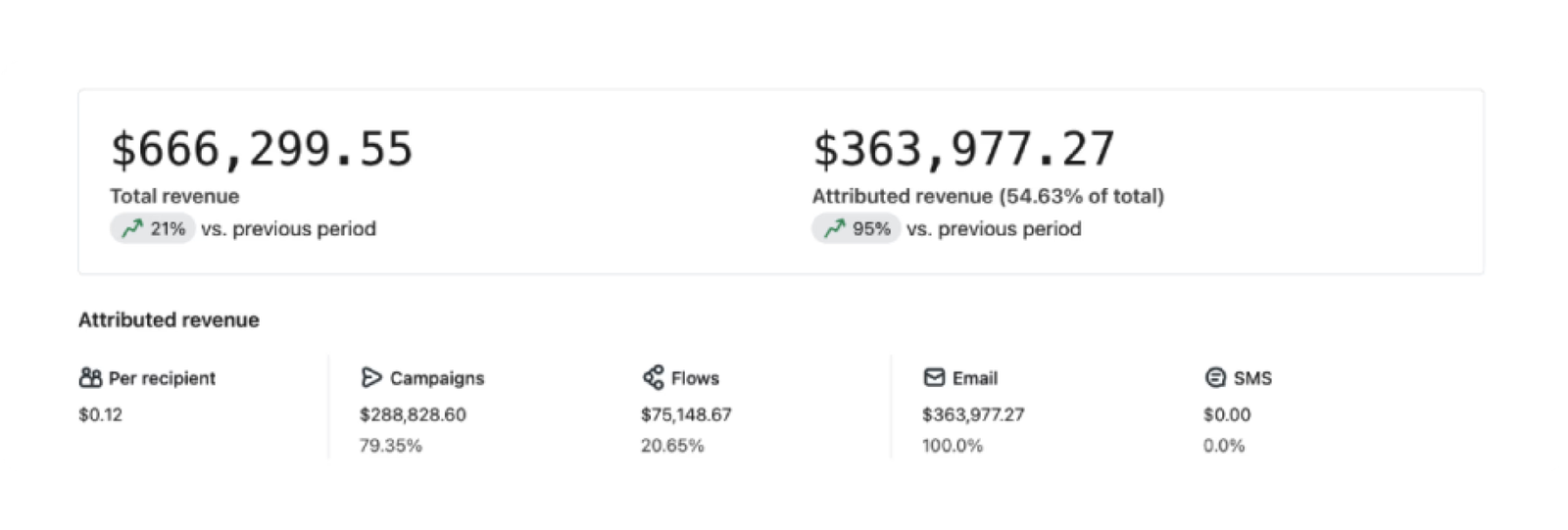Click the Per recipient people icon
The height and width of the screenshot is (530, 1568).
pos(90,378)
